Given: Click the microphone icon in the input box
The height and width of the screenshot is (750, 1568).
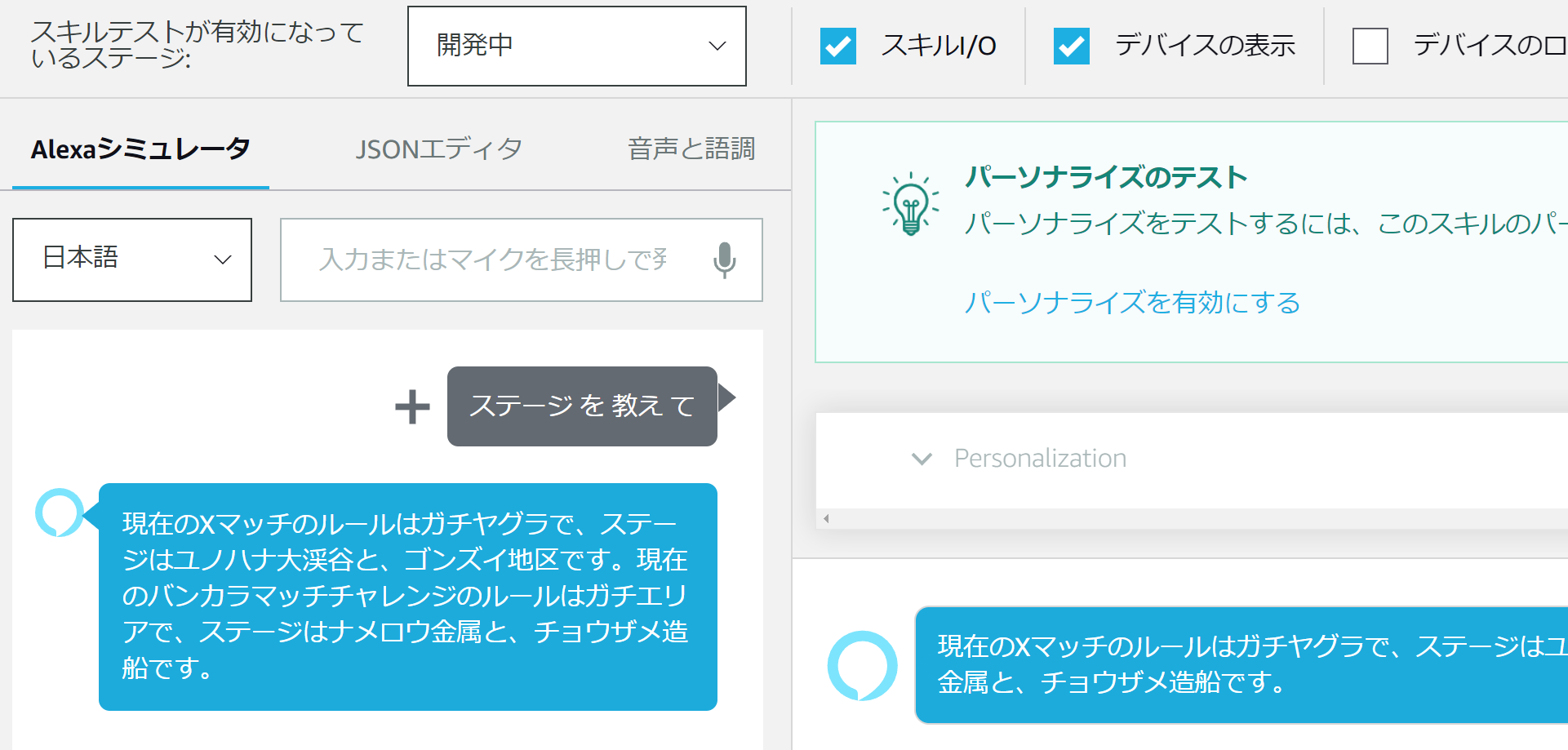Looking at the screenshot, I should 724,260.
